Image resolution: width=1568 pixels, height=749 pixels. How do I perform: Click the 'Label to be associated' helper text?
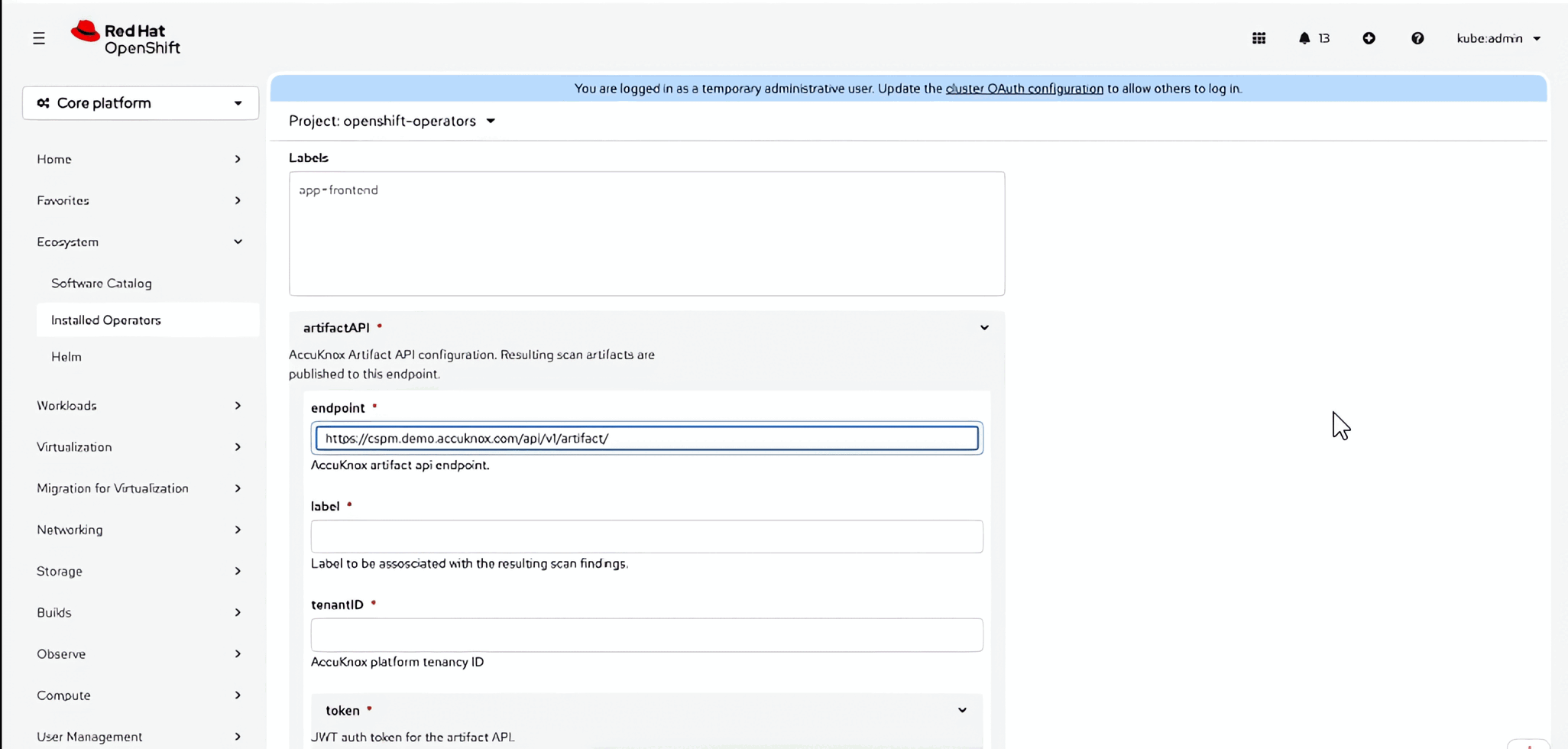click(x=469, y=564)
